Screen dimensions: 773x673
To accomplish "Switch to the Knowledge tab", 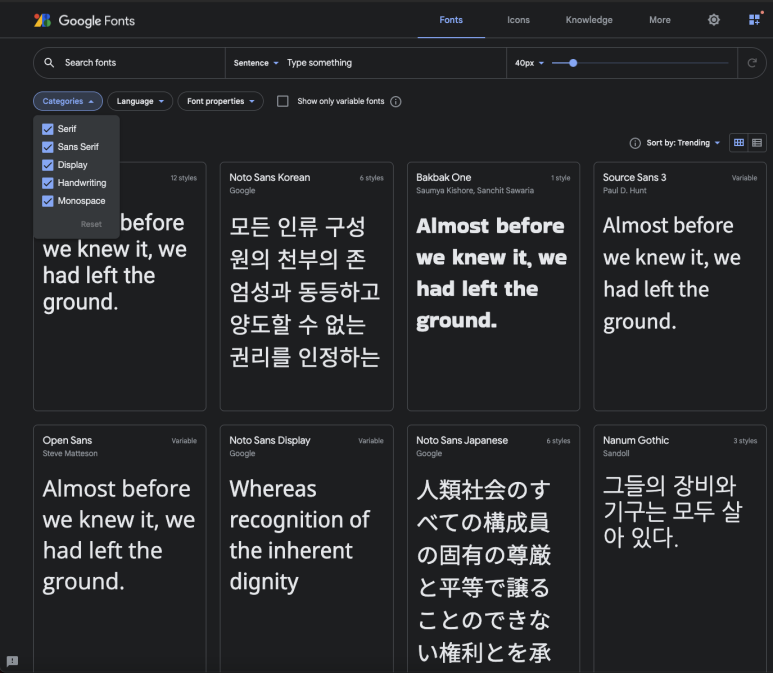I will (589, 20).
